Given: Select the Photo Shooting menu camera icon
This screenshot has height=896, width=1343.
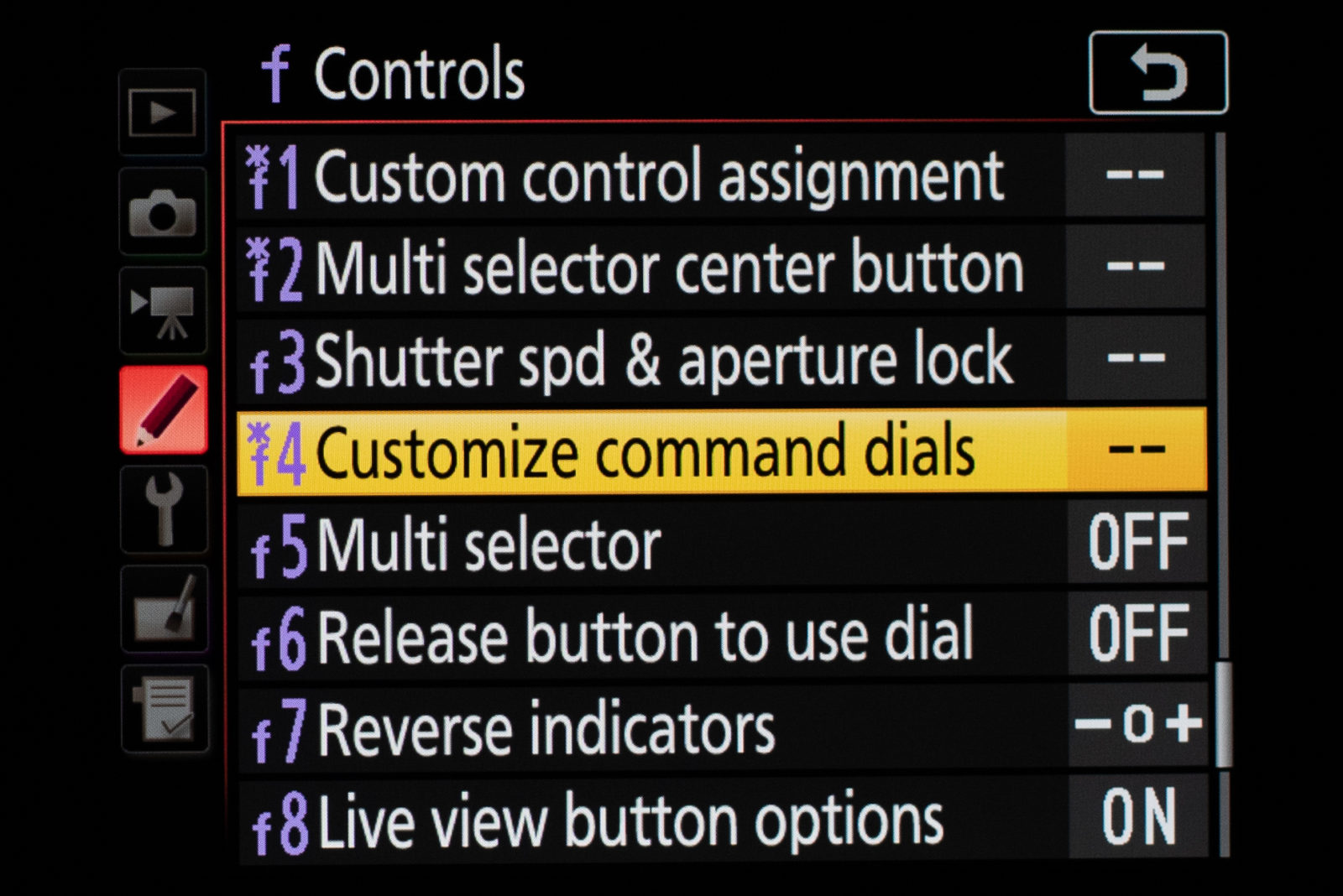Looking at the screenshot, I should (165, 214).
